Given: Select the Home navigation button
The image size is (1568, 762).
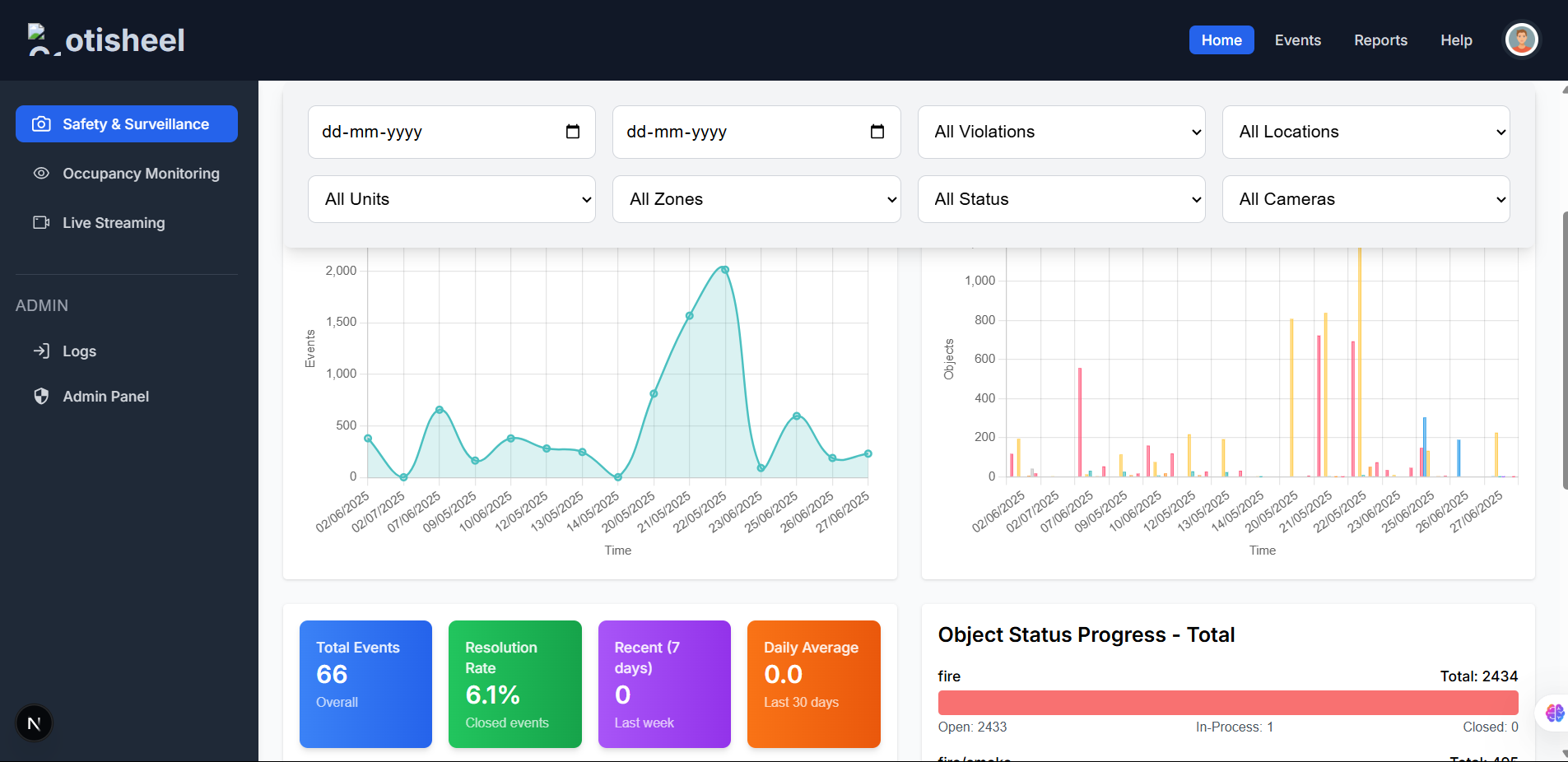Looking at the screenshot, I should click(1221, 39).
